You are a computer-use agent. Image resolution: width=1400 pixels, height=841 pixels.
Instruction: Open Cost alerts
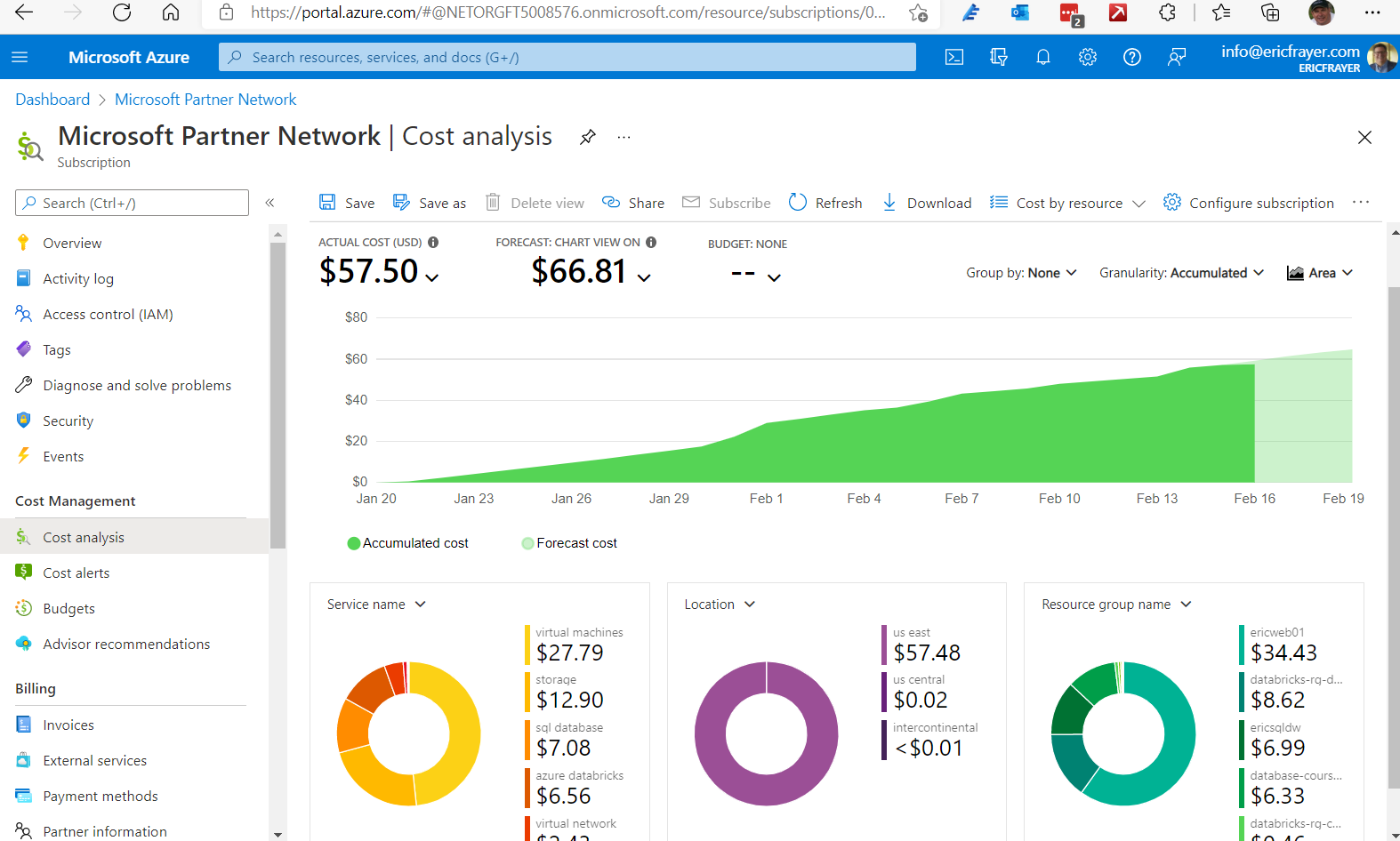pos(76,573)
